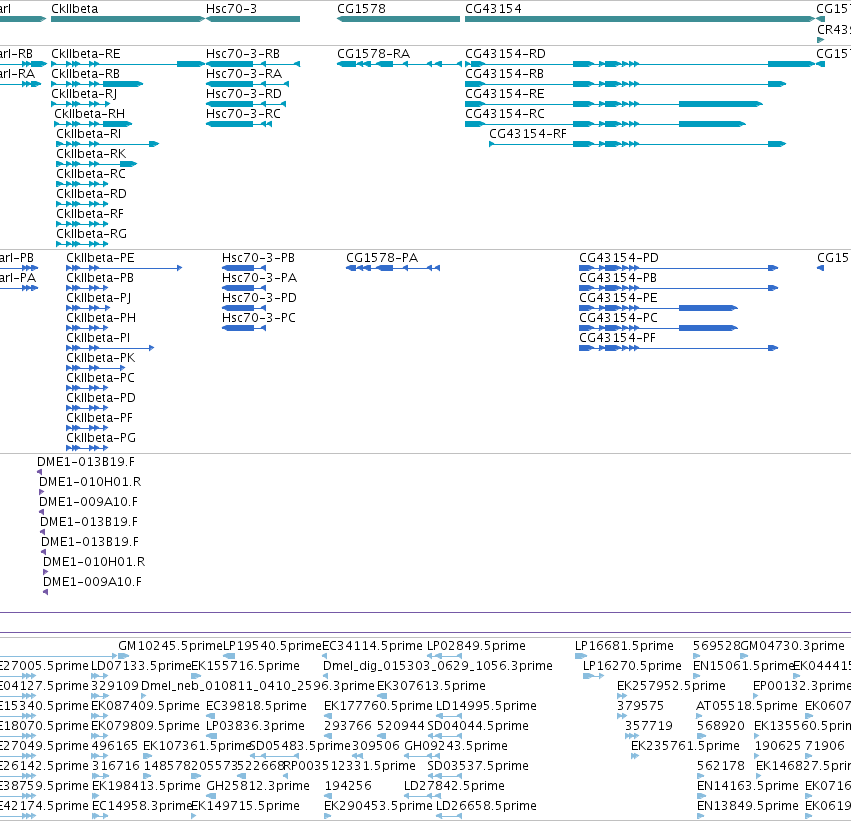
Task: Click the CG1578-RA transcript glyph
Action: (x=398, y=64)
